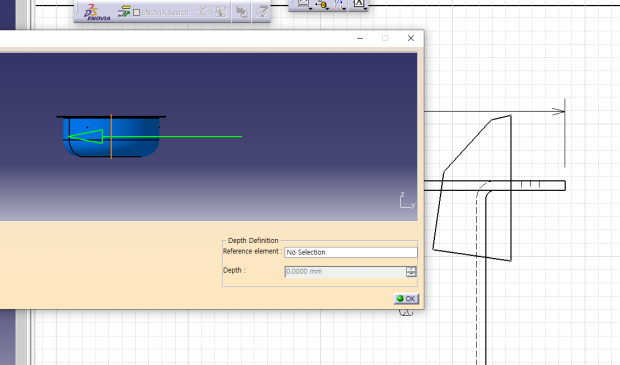This screenshot has height=365, width=620.
Task: Click the greyed save-grid icon in the ENOVIA toolbar
Action: [221, 12]
